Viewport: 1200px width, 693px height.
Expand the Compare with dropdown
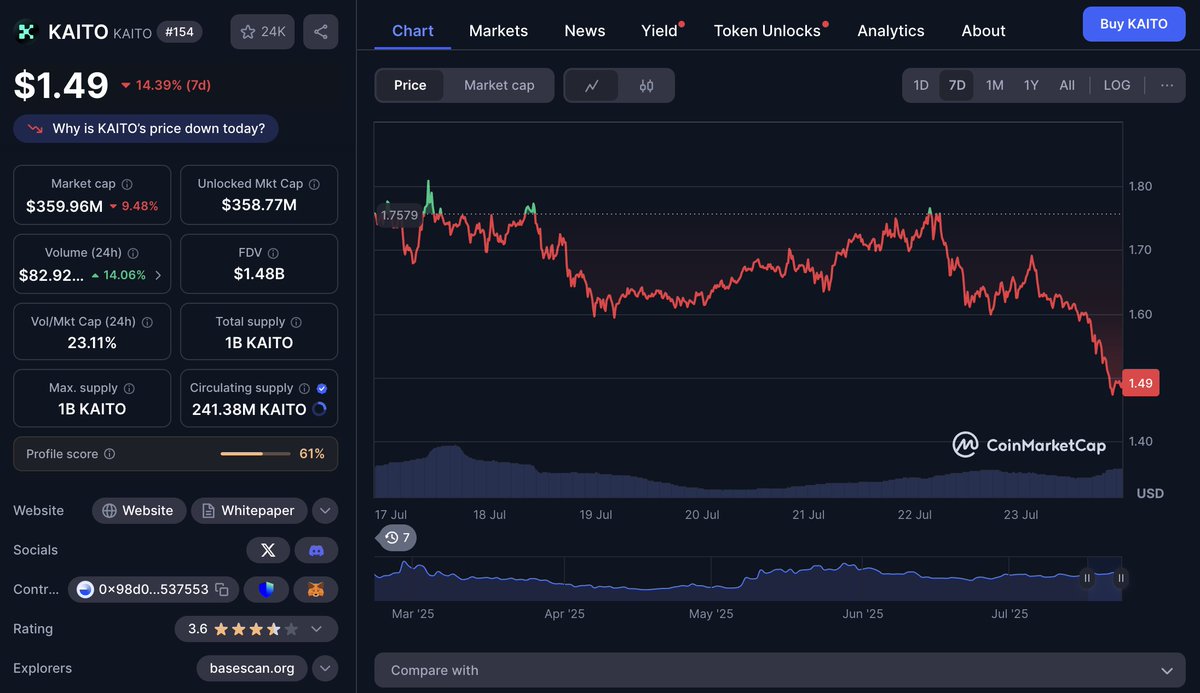tap(779, 670)
